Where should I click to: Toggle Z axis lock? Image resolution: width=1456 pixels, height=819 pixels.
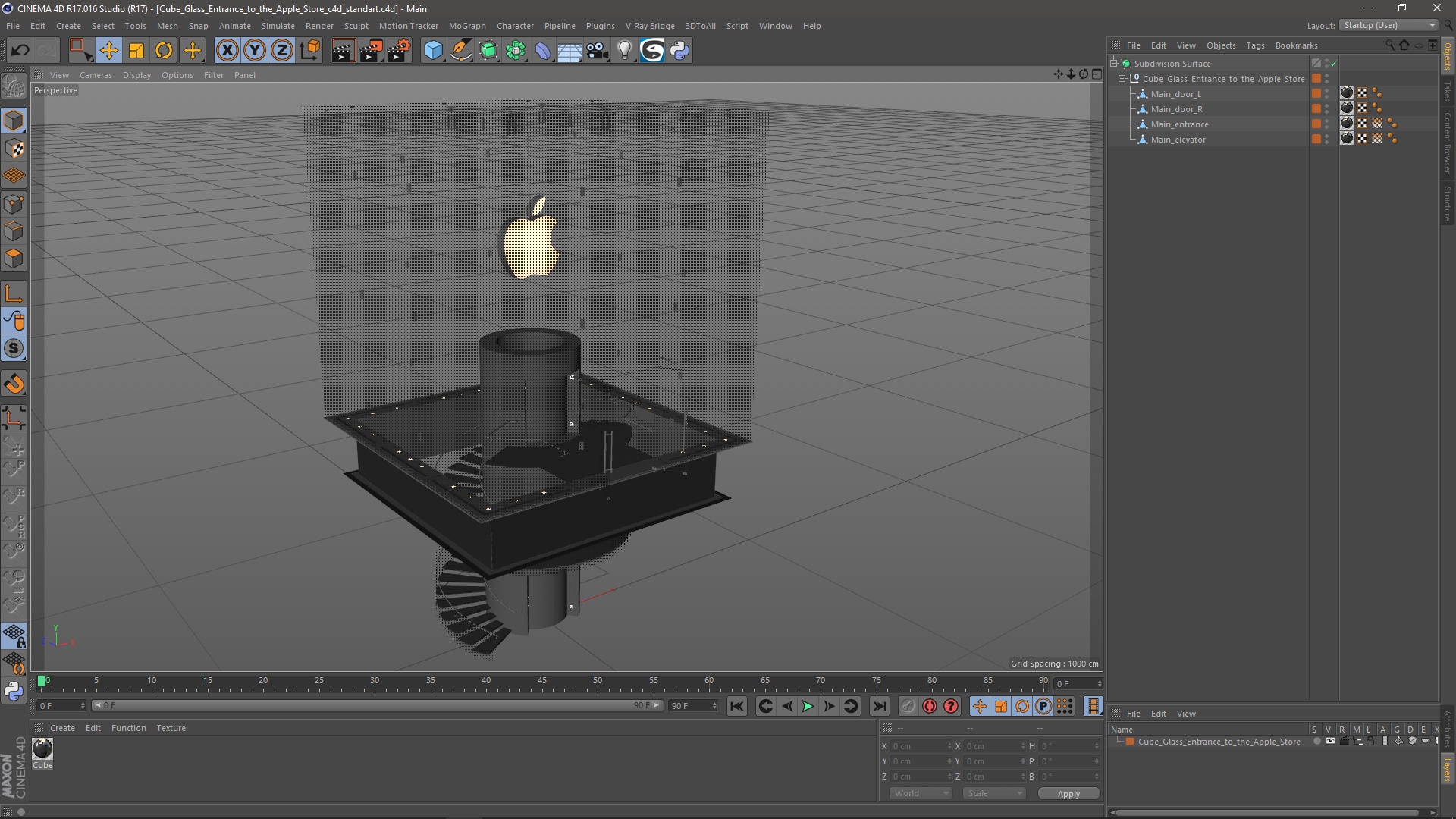pos(282,50)
